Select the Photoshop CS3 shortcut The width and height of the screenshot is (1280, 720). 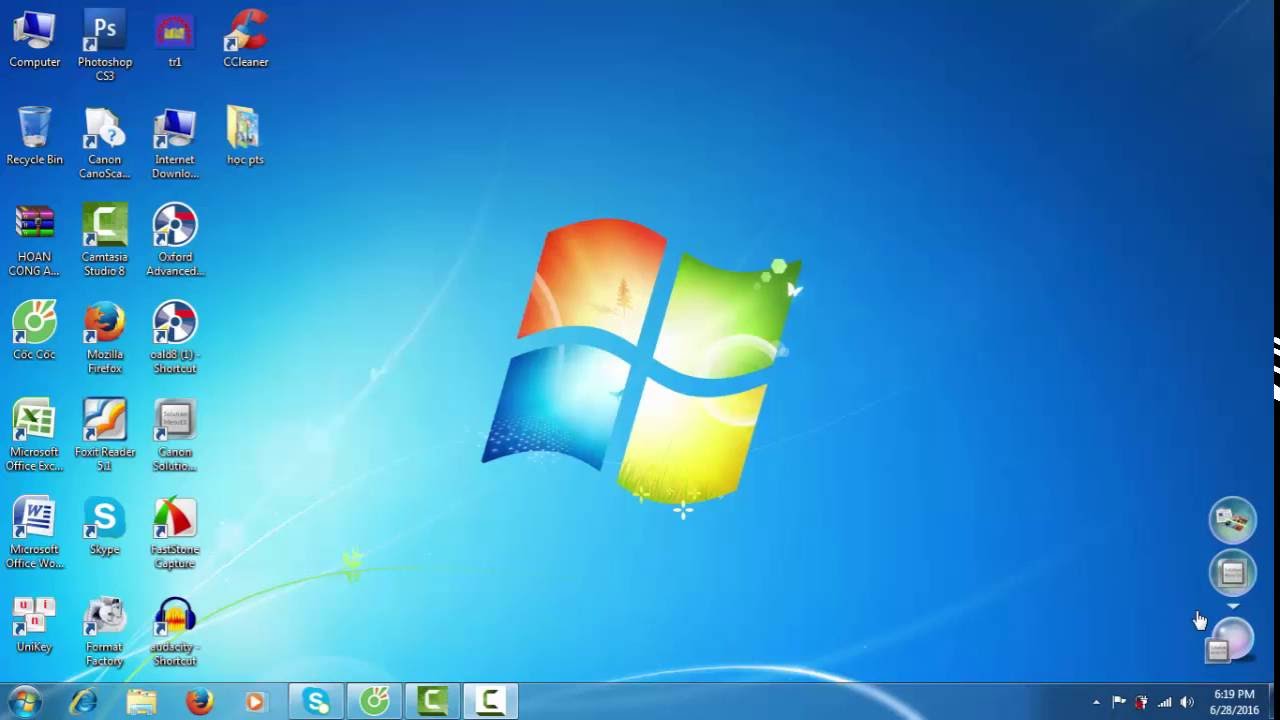(105, 44)
